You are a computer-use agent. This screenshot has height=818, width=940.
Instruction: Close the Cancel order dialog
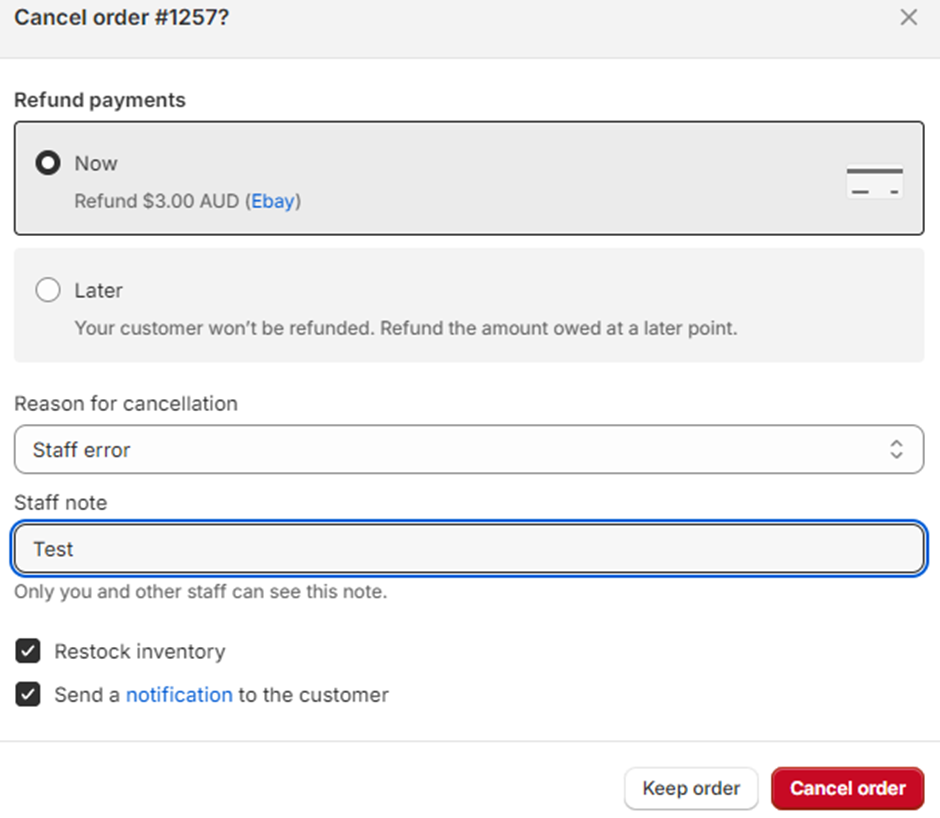tap(909, 17)
